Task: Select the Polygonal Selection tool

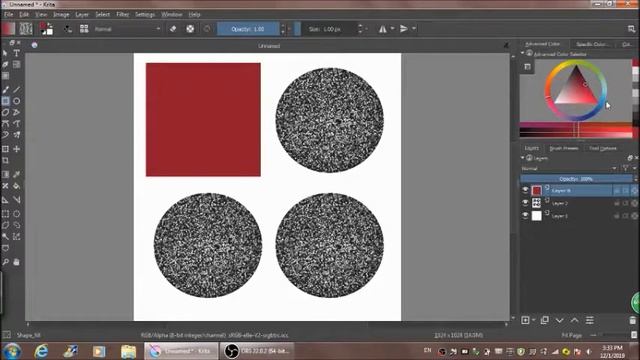Action: coord(5,225)
